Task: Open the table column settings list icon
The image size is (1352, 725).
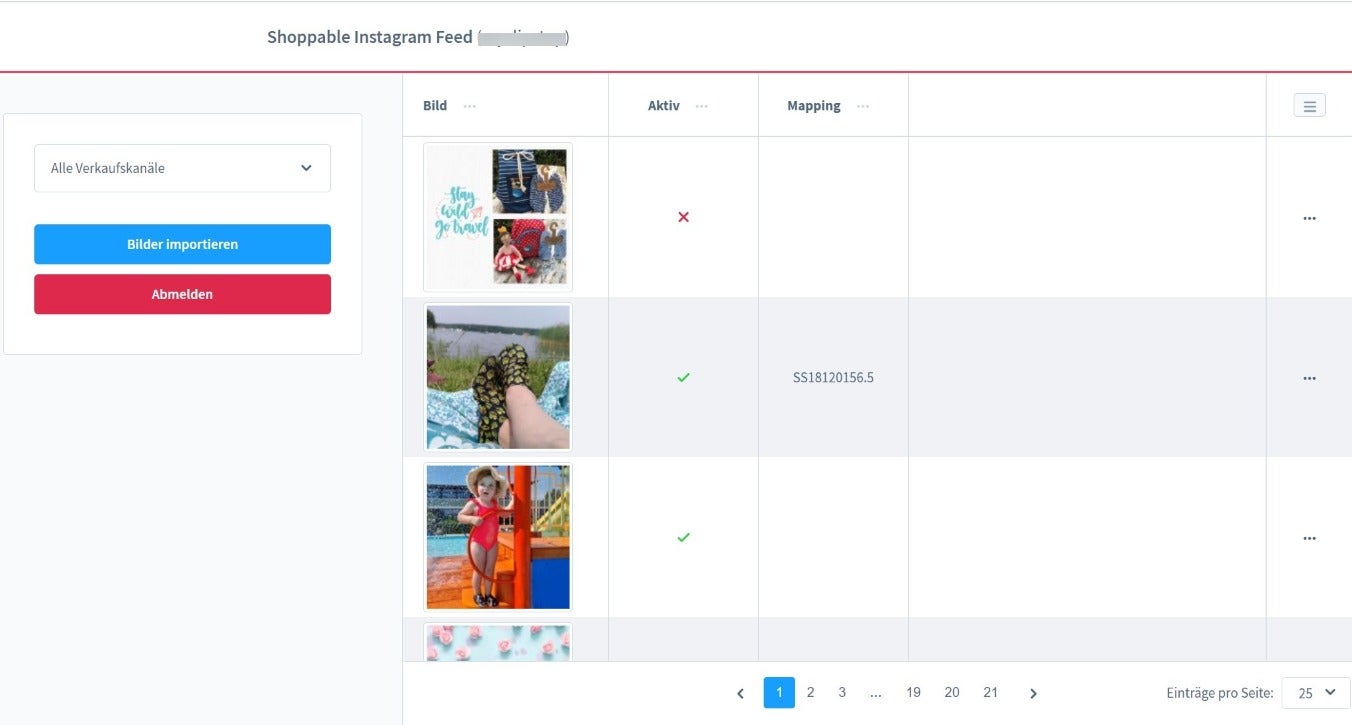Action: tap(1309, 105)
